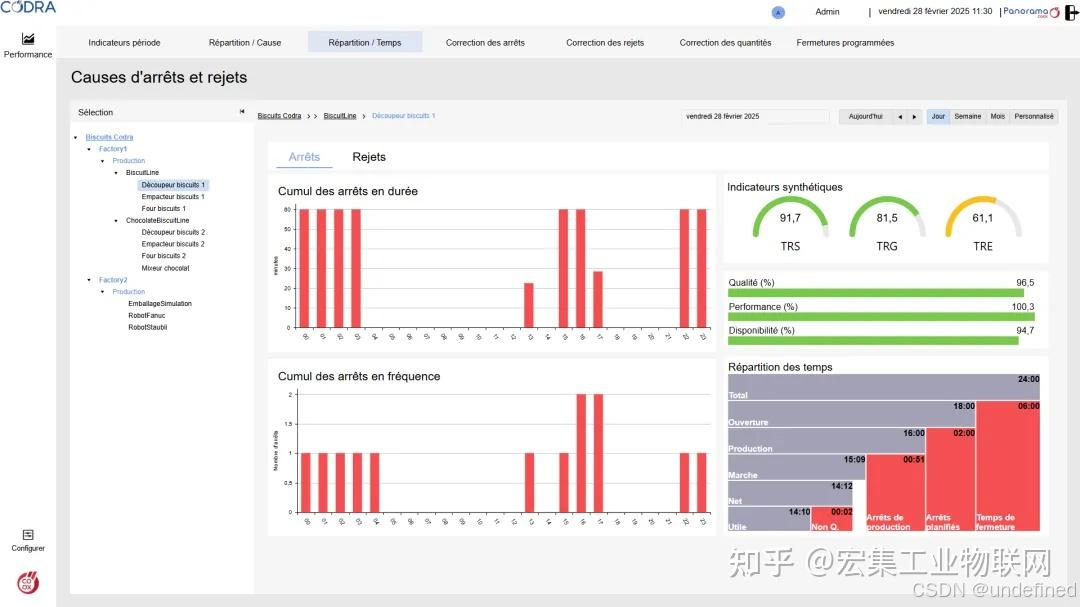1080x607 pixels.
Task: Select Empacteur biscuits 1 in the tree
Action: 173,196
